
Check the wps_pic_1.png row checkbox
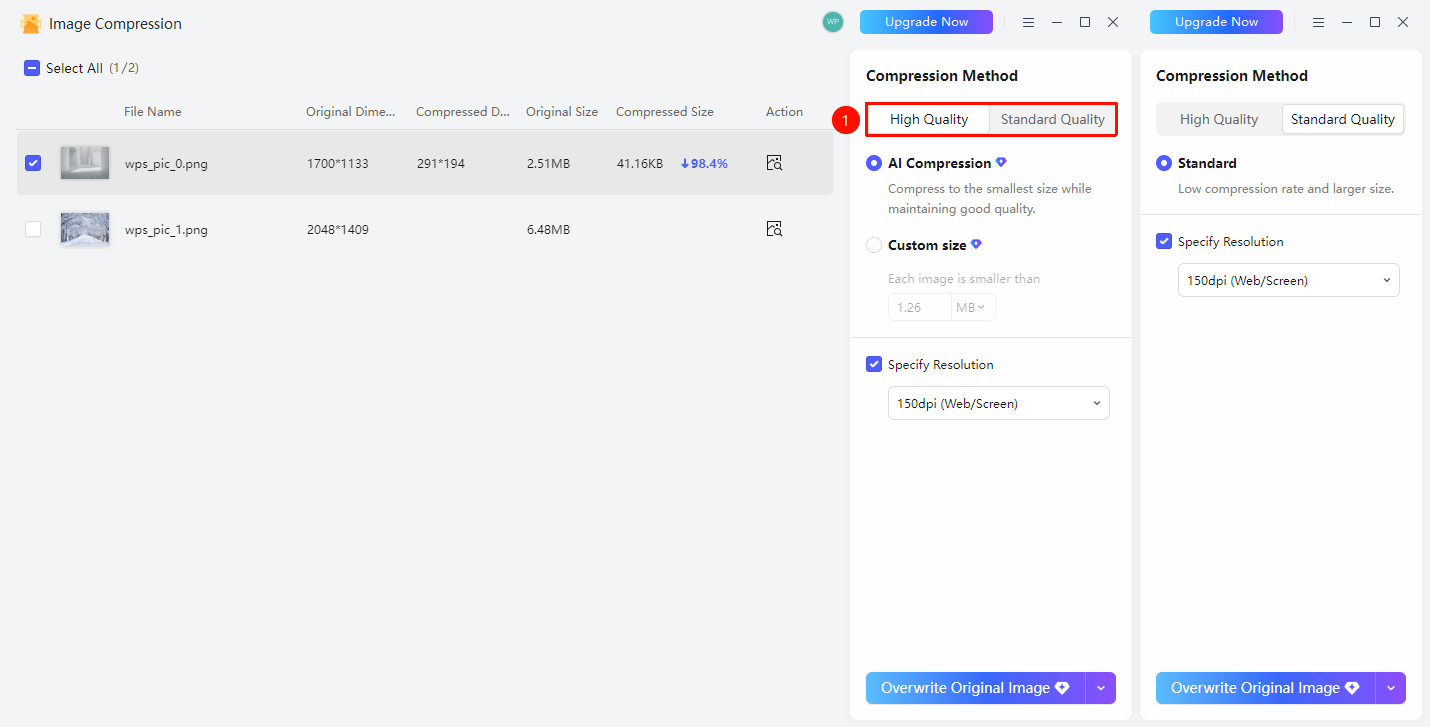(x=33, y=229)
